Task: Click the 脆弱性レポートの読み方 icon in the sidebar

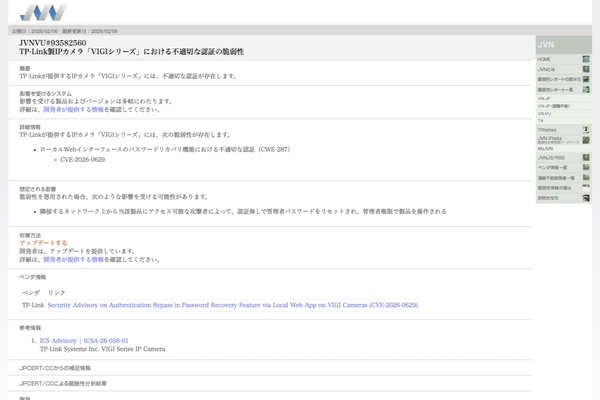Action: click(x=586, y=79)
